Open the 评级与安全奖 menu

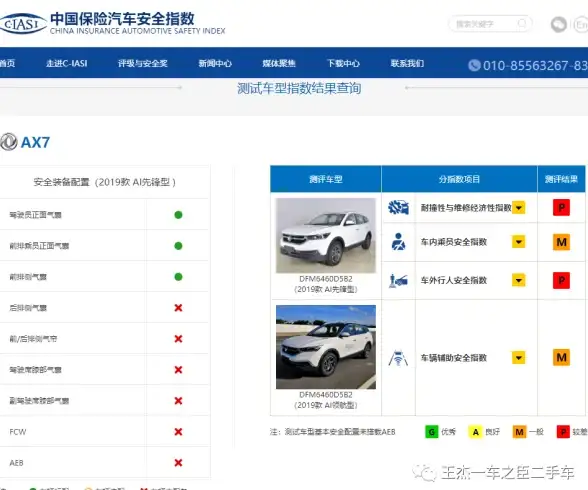pyautogui.click(x=142, y=63)
